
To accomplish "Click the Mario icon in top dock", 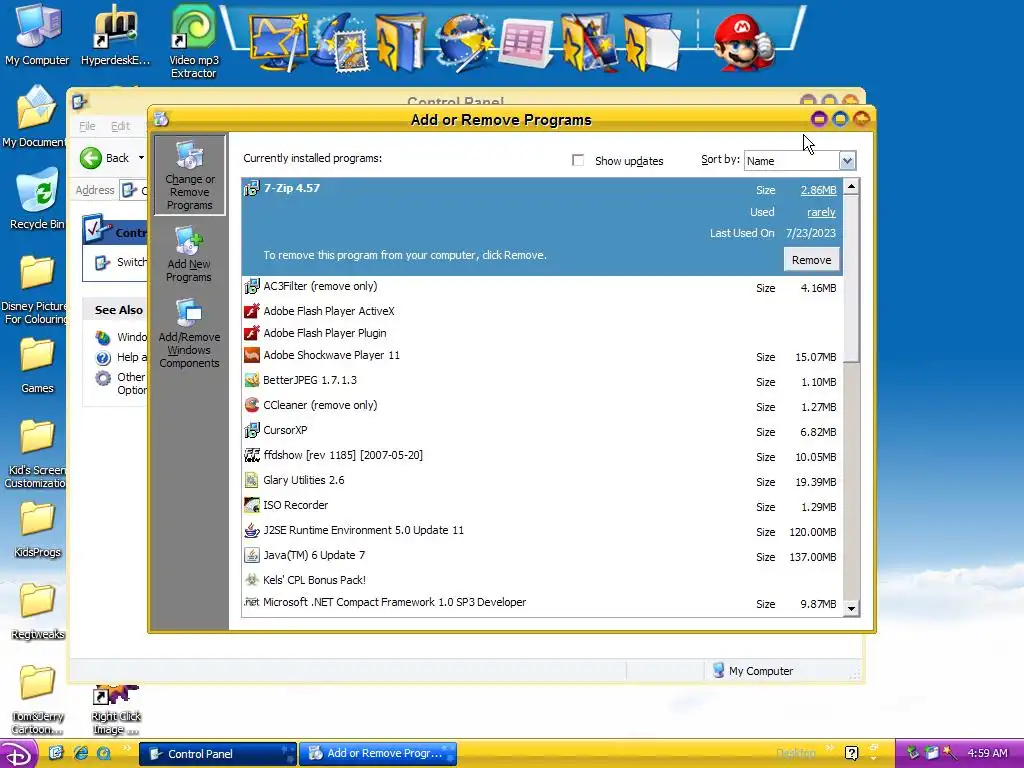I will point(743,42).
